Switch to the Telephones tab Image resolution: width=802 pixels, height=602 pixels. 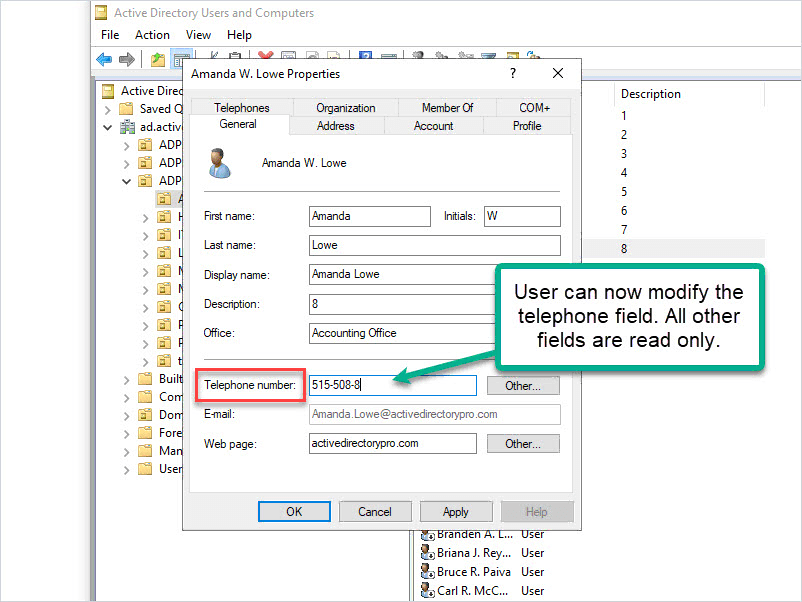point(240,107)
